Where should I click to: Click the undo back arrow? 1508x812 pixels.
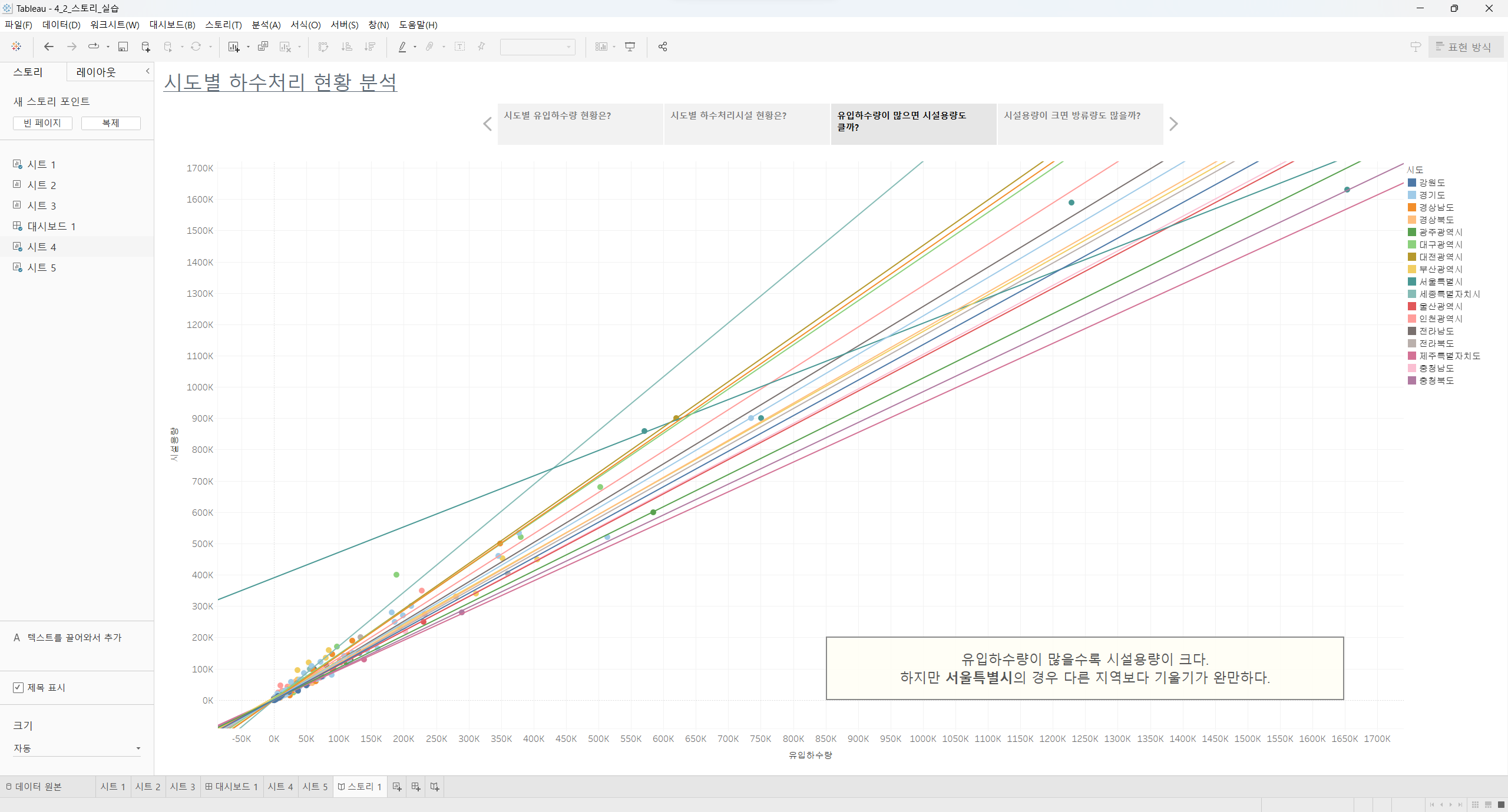[49, 47]
